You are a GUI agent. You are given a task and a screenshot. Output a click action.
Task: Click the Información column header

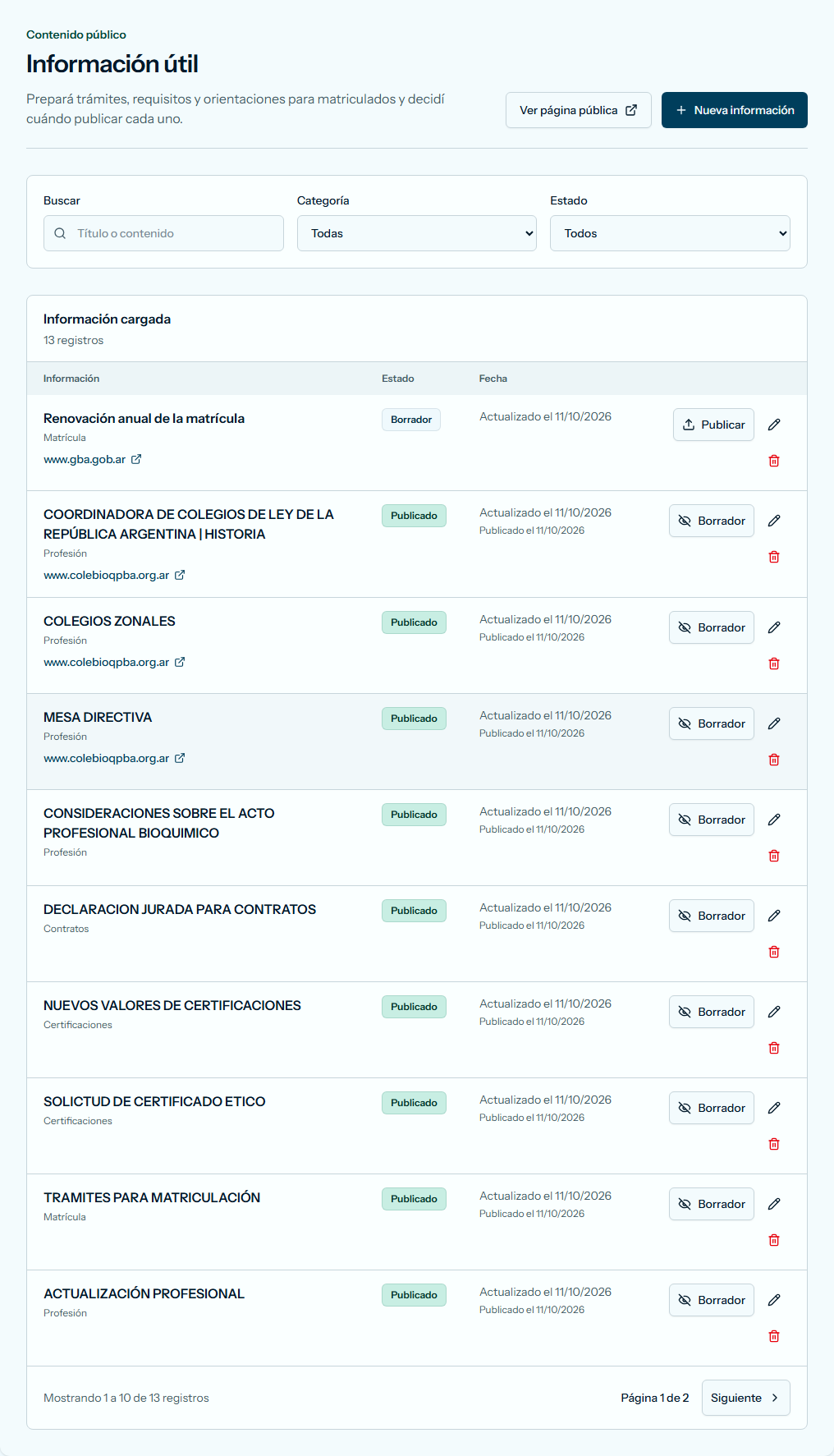coord(71,379)
